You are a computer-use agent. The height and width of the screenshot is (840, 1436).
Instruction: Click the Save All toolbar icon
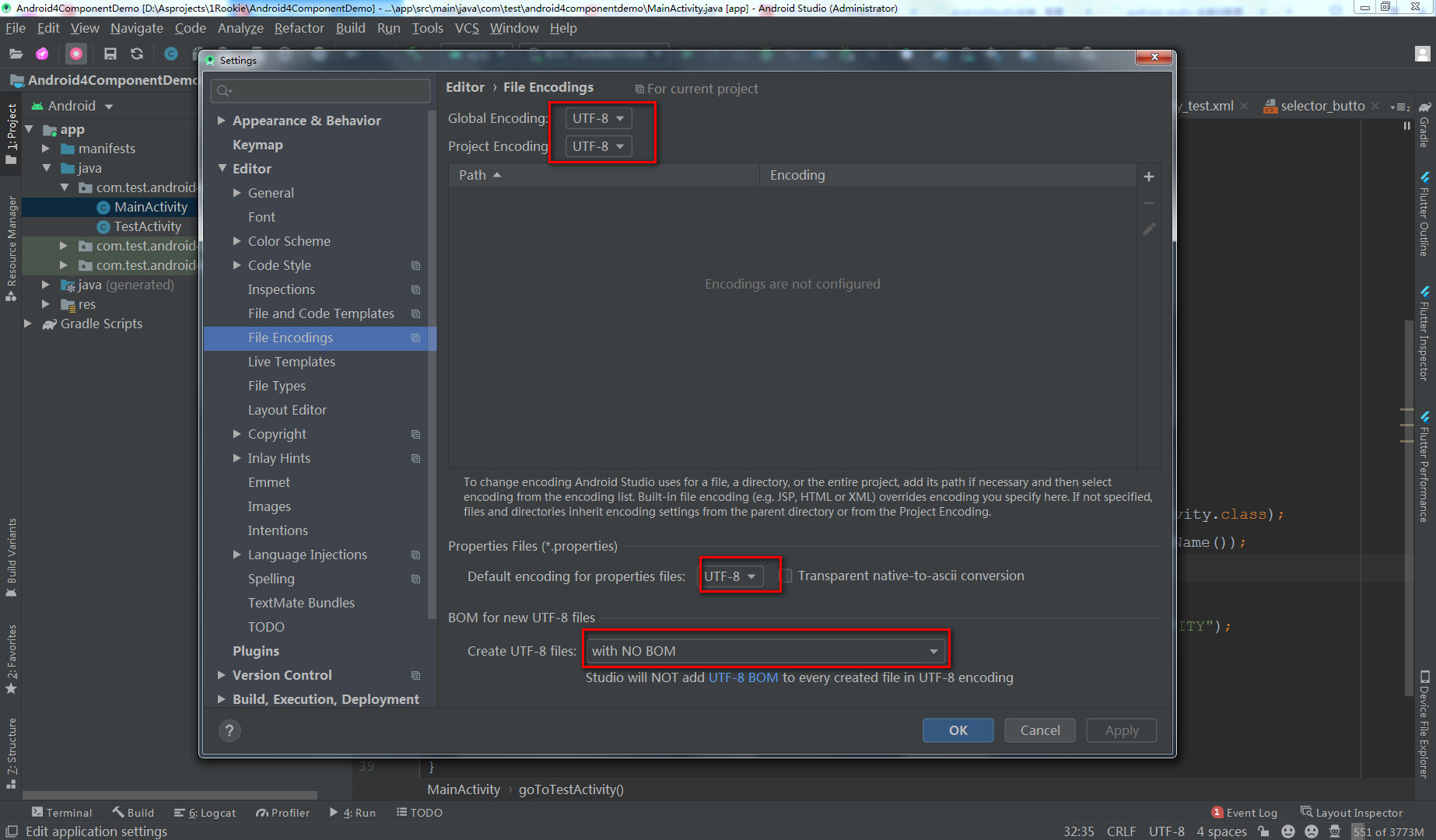110,54
